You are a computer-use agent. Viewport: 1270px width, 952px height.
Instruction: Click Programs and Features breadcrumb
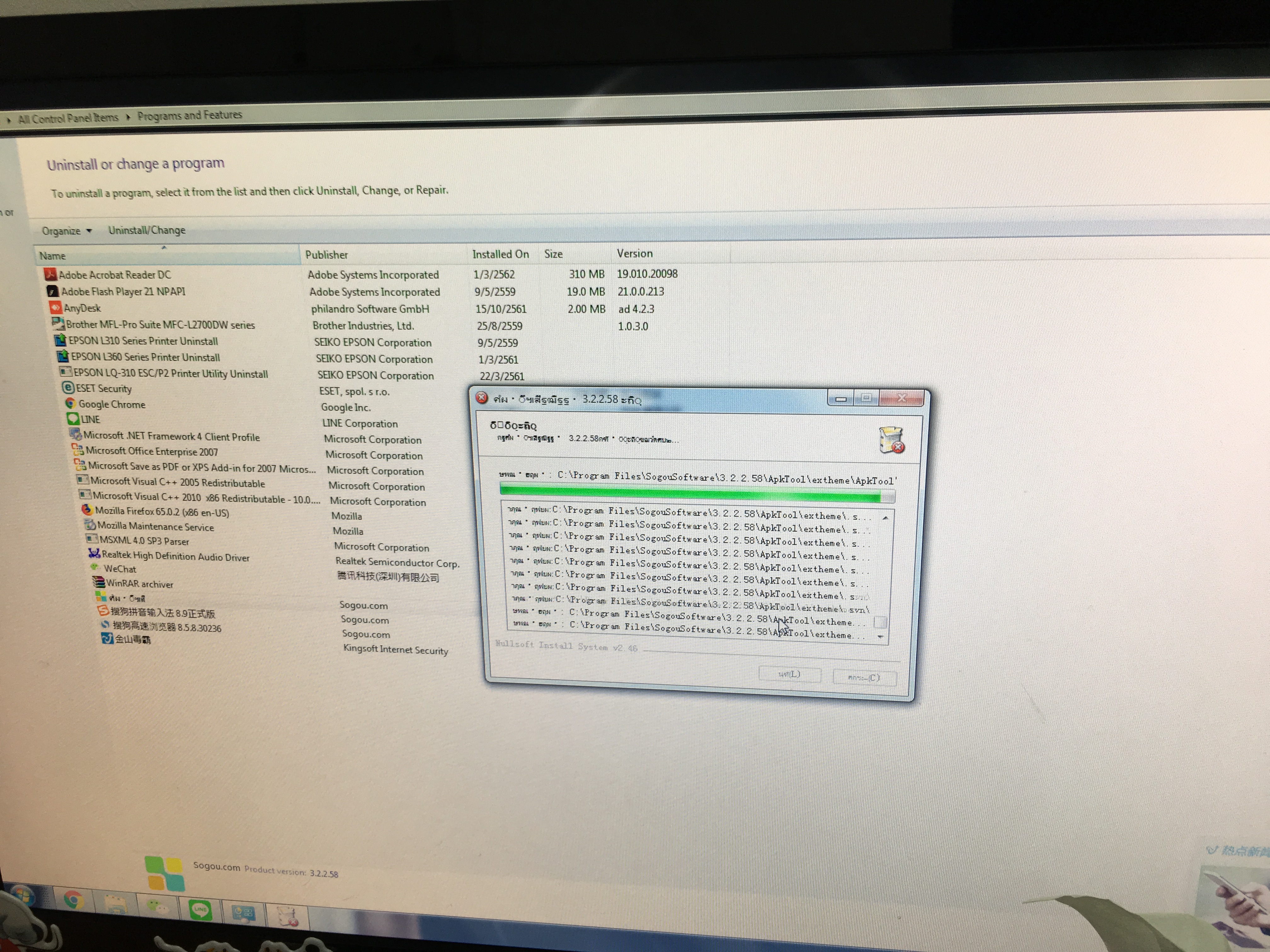[190, 115]
